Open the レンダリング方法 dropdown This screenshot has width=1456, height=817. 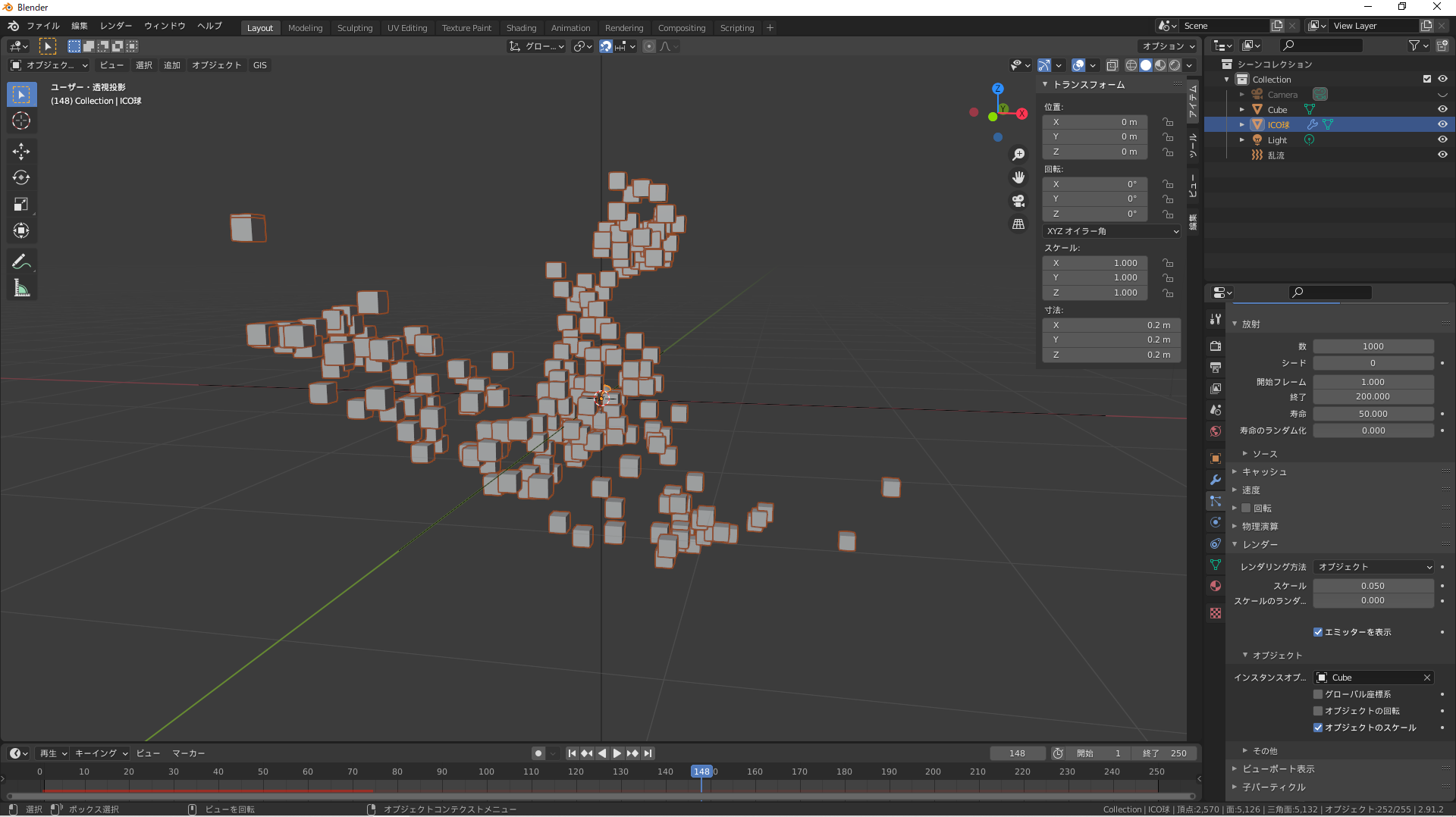(1373, 567)
